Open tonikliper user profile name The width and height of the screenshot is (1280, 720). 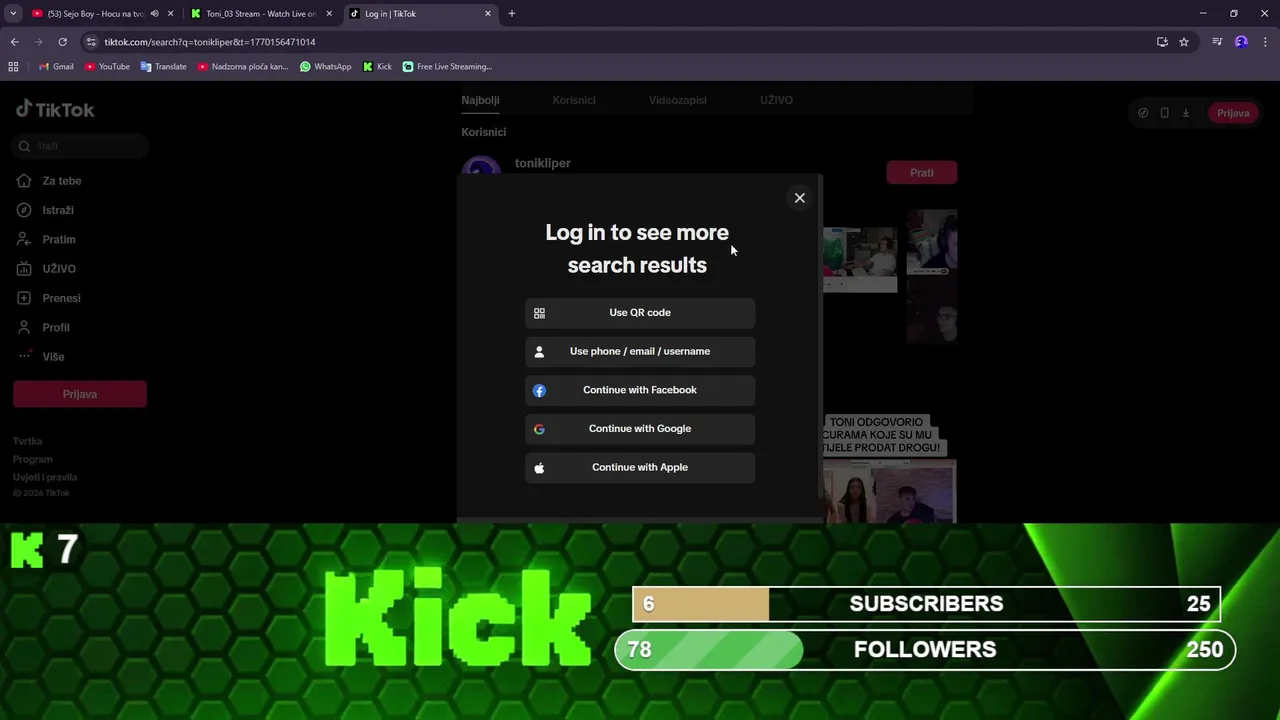click(543, 163)
